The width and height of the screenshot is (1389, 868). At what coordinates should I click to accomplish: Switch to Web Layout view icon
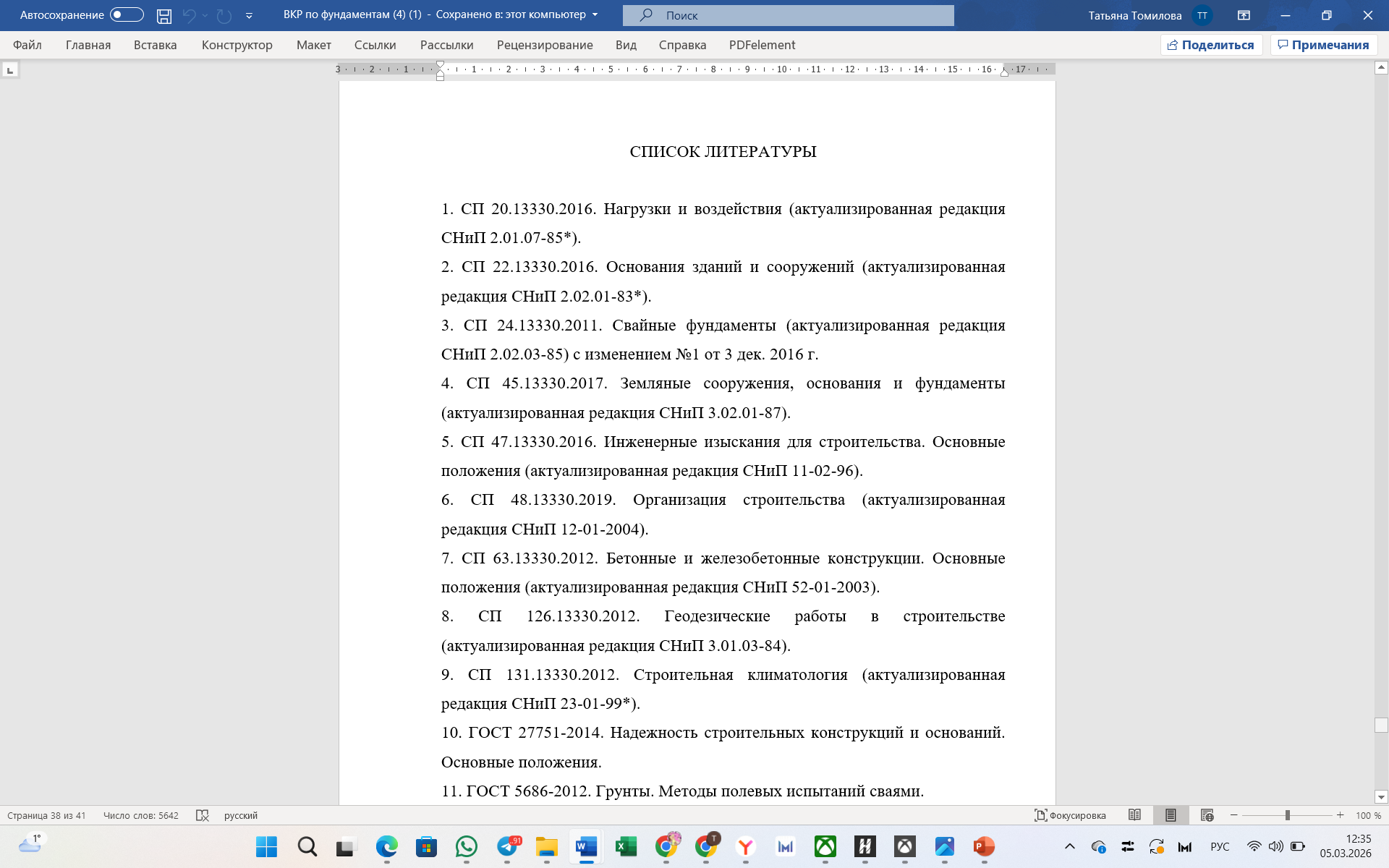click(x=1207, y=815)
